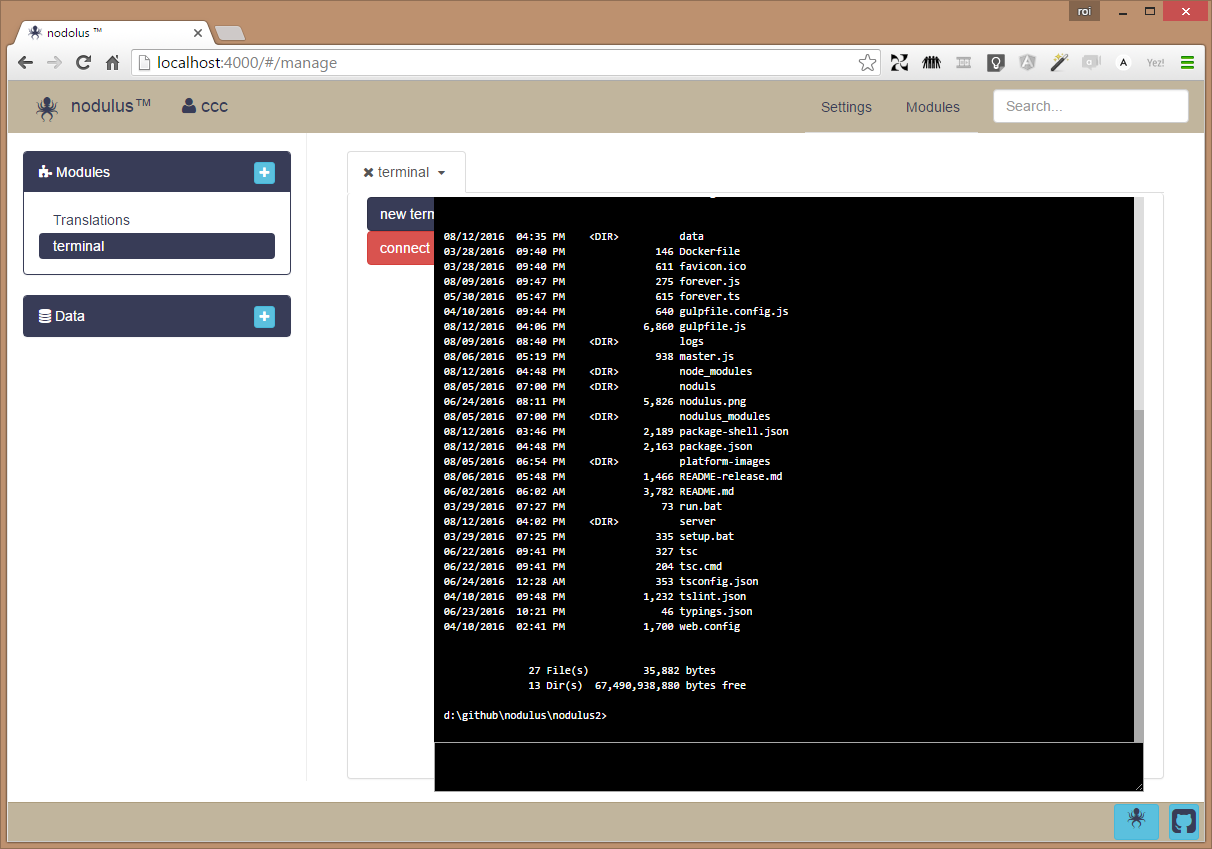
Task: Open Chrome hamburger menu
Action: pos(1187,62)
